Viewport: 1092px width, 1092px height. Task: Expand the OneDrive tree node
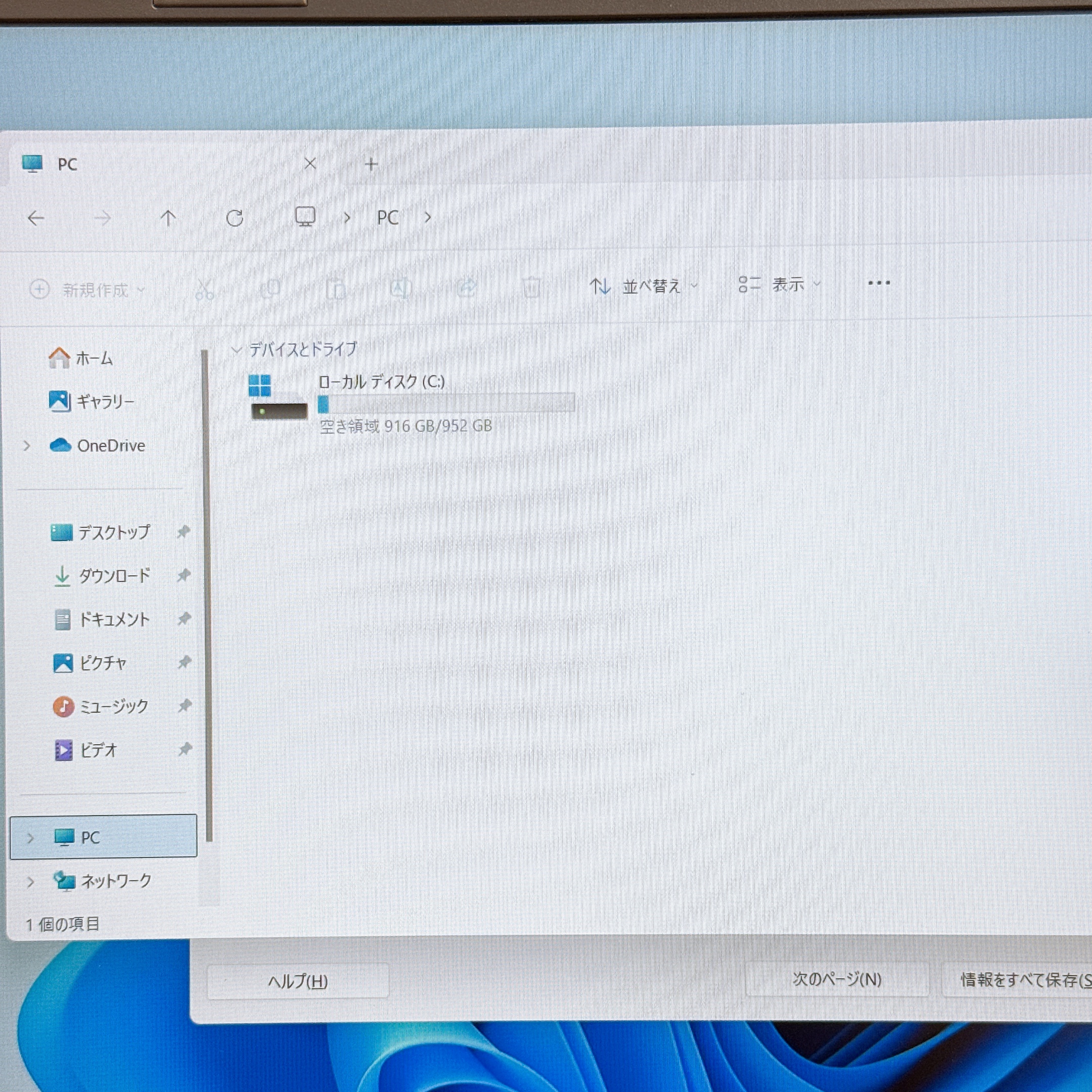click(x=27, y=446)
